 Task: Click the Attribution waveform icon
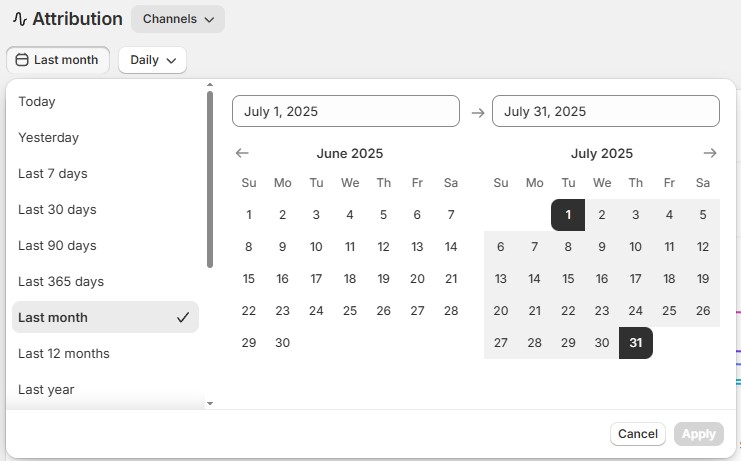click(x=19, y=19)
